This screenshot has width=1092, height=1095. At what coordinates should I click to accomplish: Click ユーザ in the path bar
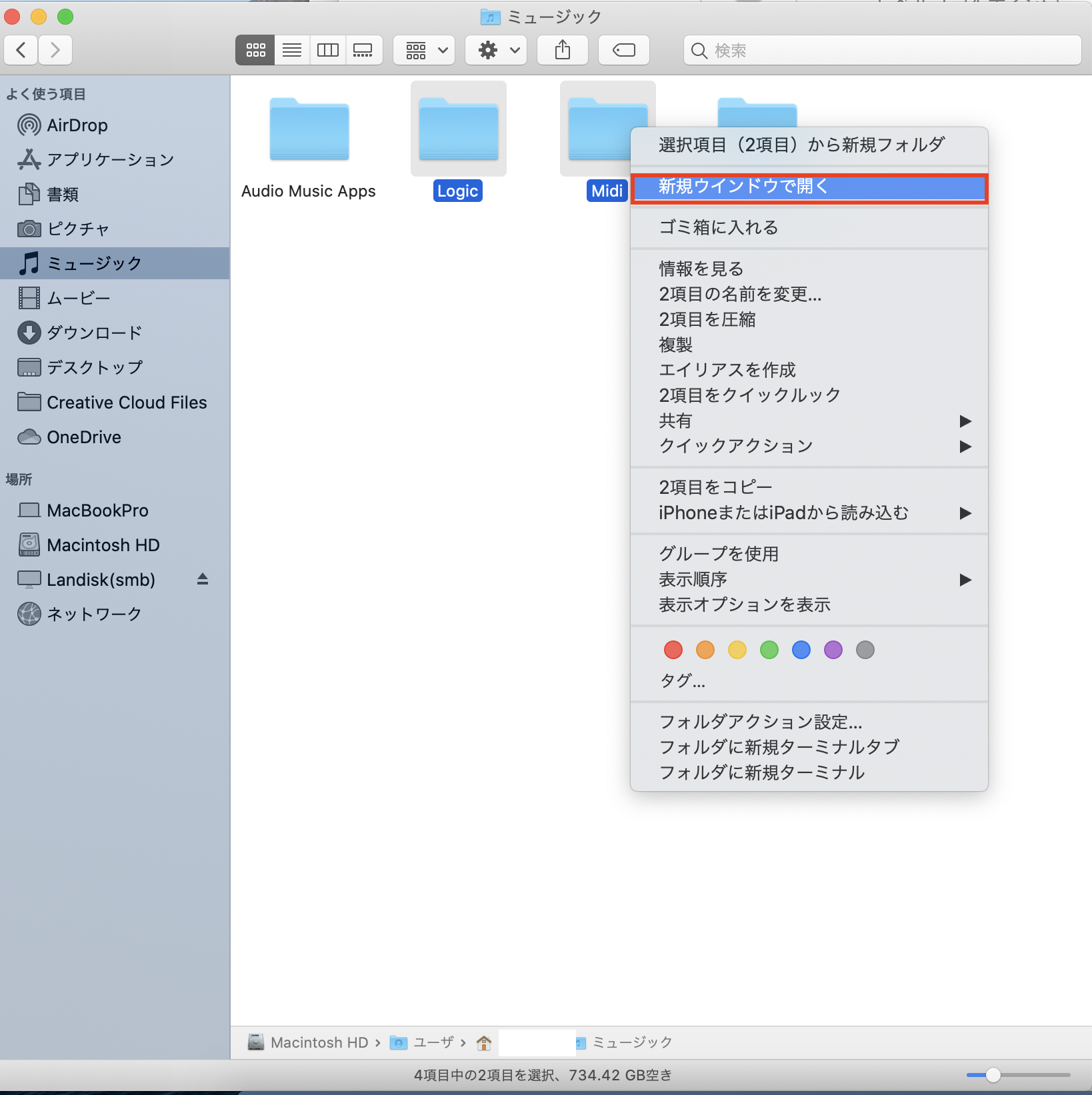(422, 1042)
